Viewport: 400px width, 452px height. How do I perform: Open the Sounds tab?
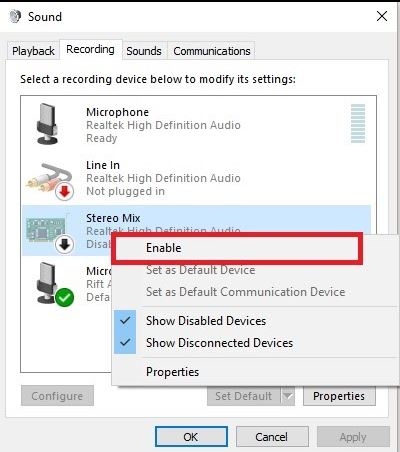144,51
